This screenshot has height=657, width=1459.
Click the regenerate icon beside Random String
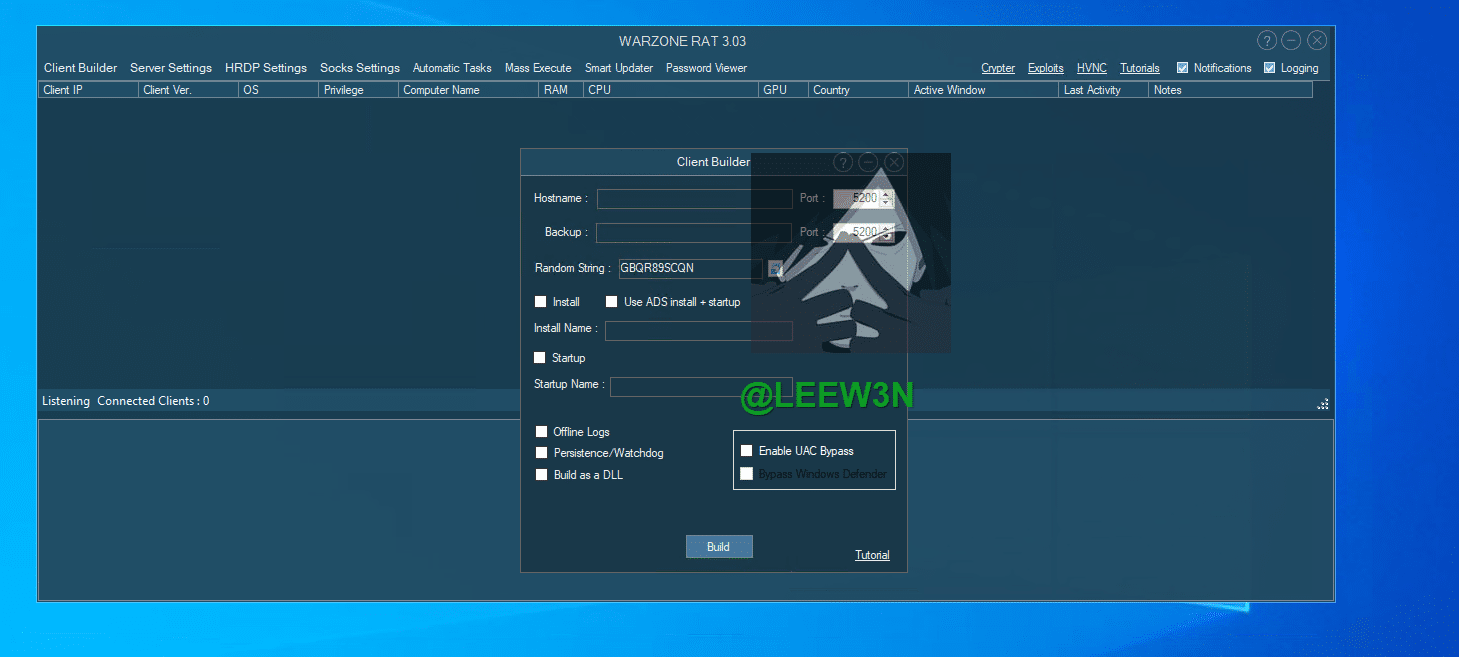click(x=774, y=268)
